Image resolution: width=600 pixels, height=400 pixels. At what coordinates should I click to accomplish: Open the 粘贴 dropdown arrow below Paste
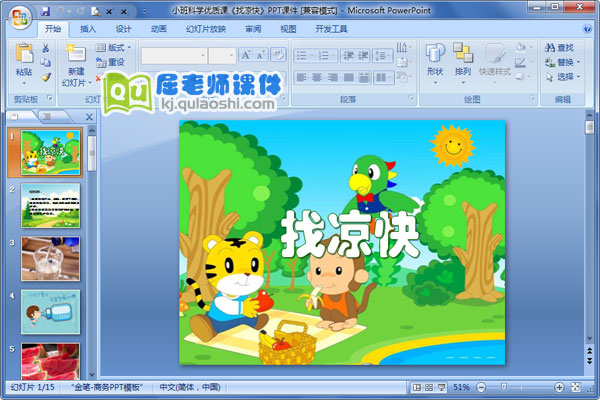point(24,83)
